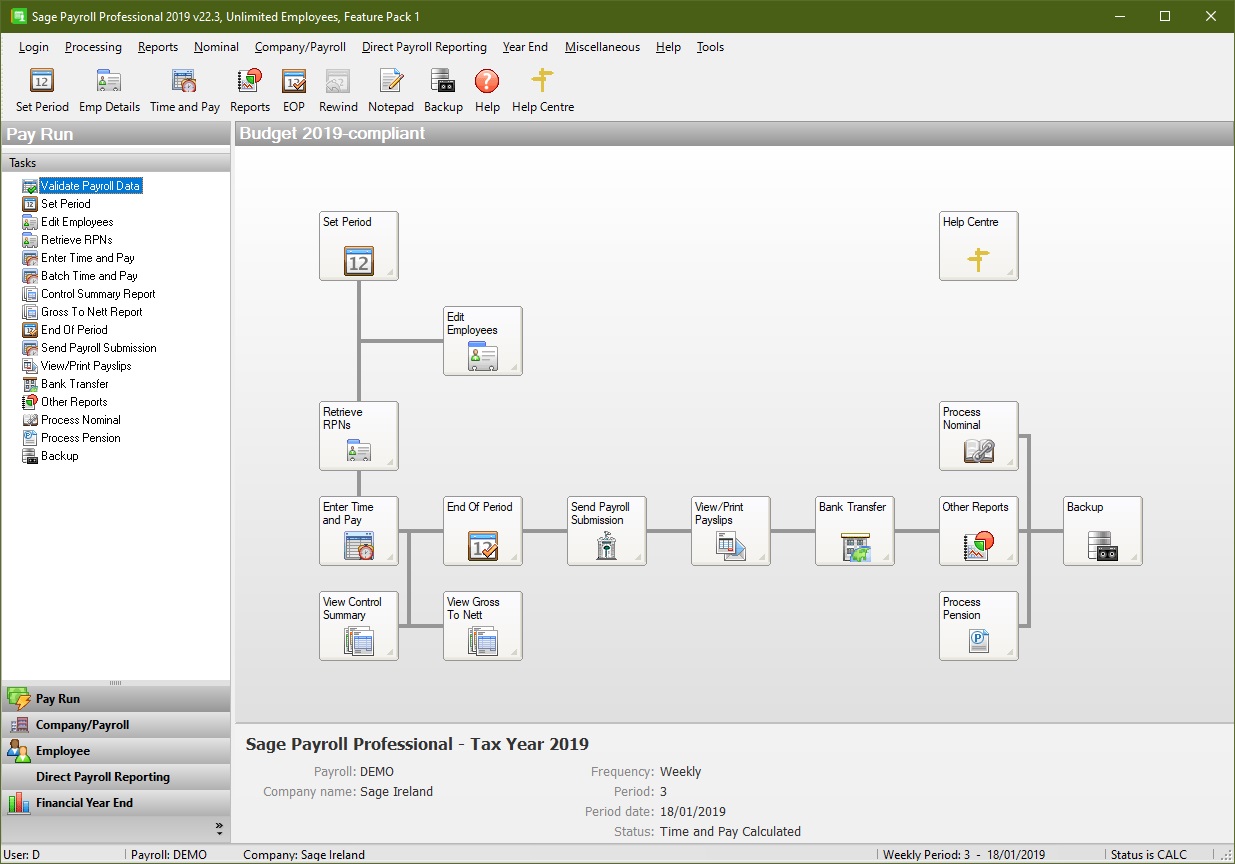Click the Process Pension workflow tile
The image size is (1235, 864).
(978, 626)
